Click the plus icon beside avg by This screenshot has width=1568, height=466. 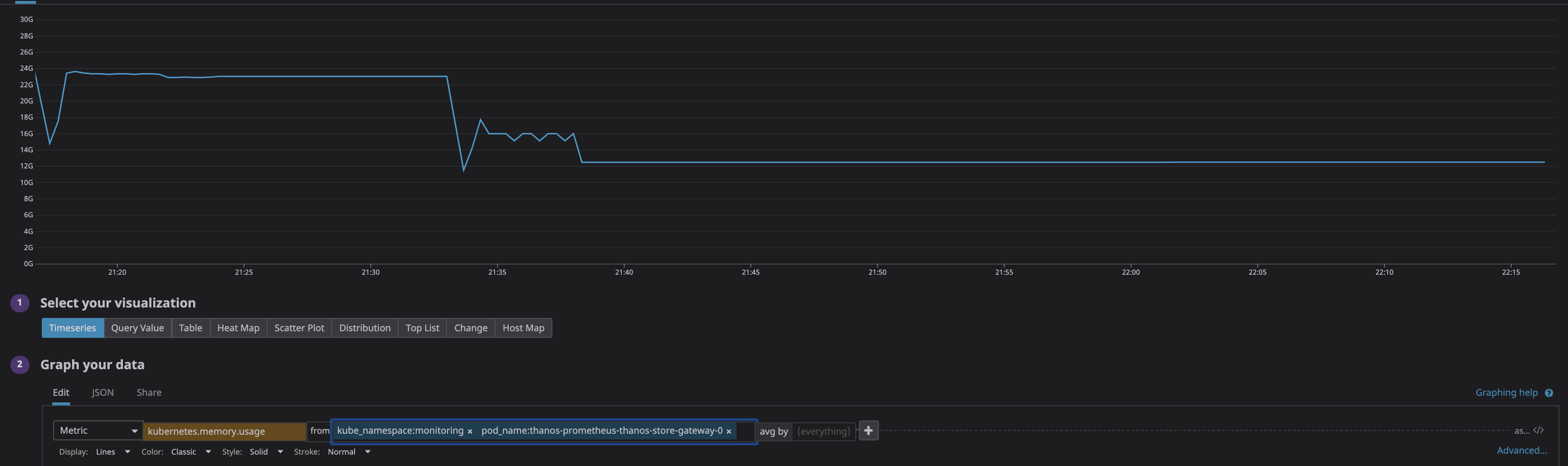coord(868,431)
